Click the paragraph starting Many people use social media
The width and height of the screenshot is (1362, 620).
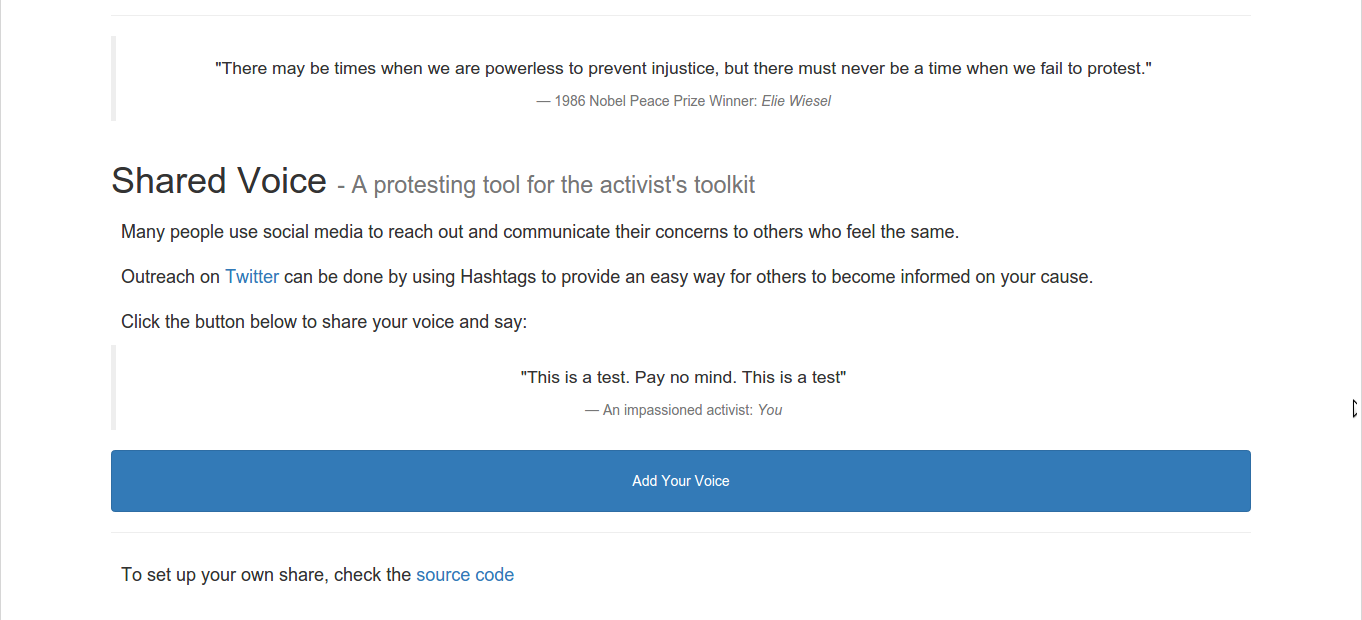pos(540,232)
